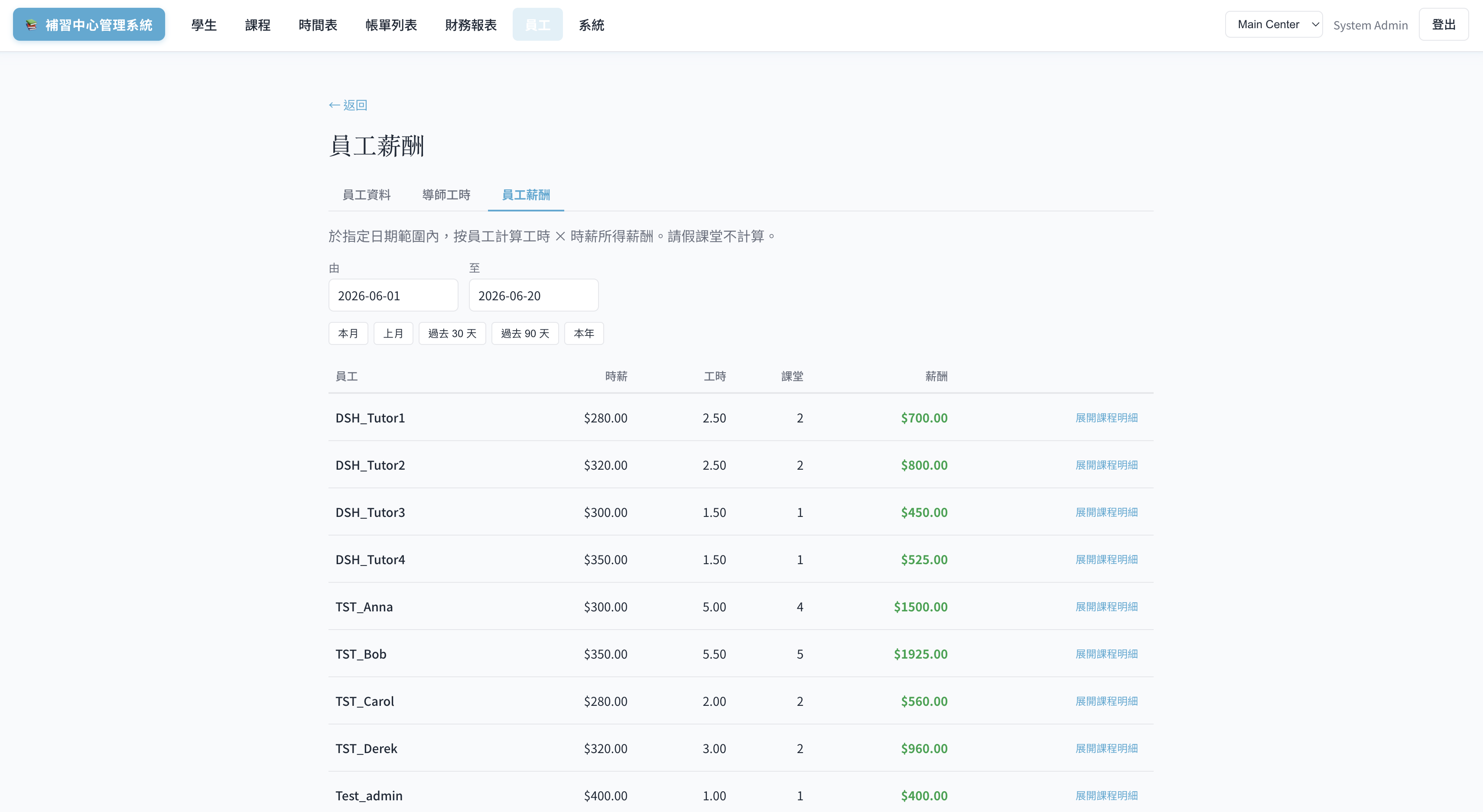Click the $450.00 pay amount

924,512
